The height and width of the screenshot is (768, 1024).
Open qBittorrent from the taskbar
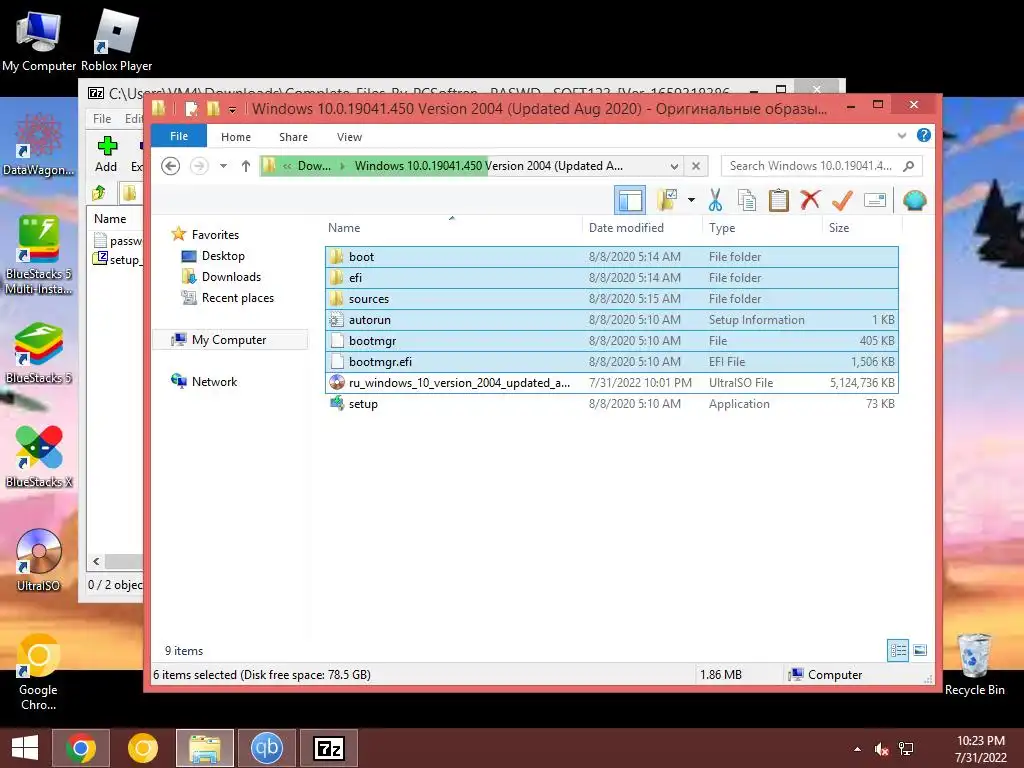pyautogui.click(x=266, y=748)
